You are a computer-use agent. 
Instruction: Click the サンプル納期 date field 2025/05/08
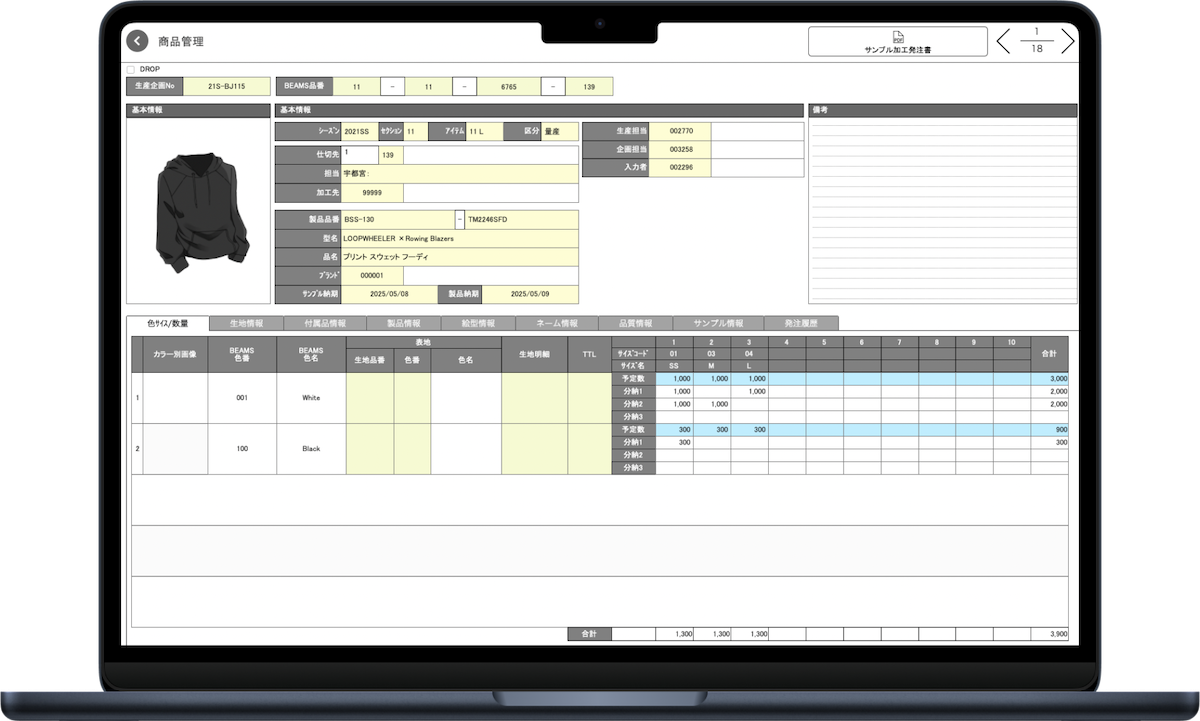coord(389,294)
